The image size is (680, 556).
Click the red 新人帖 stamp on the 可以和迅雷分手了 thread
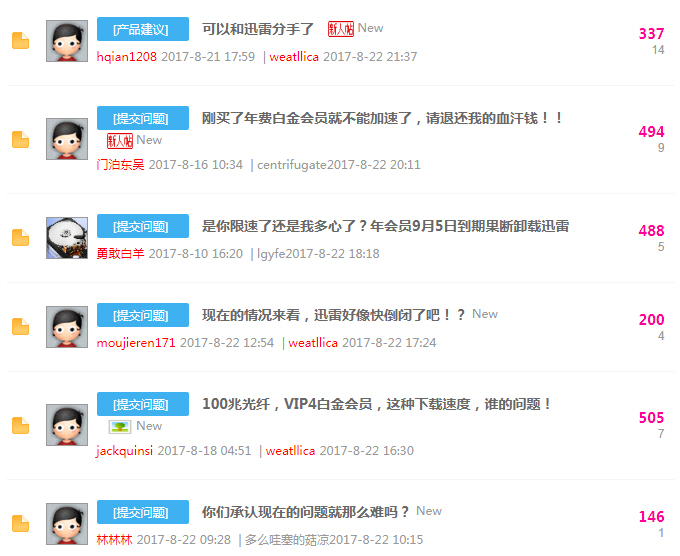pos(340,29)
